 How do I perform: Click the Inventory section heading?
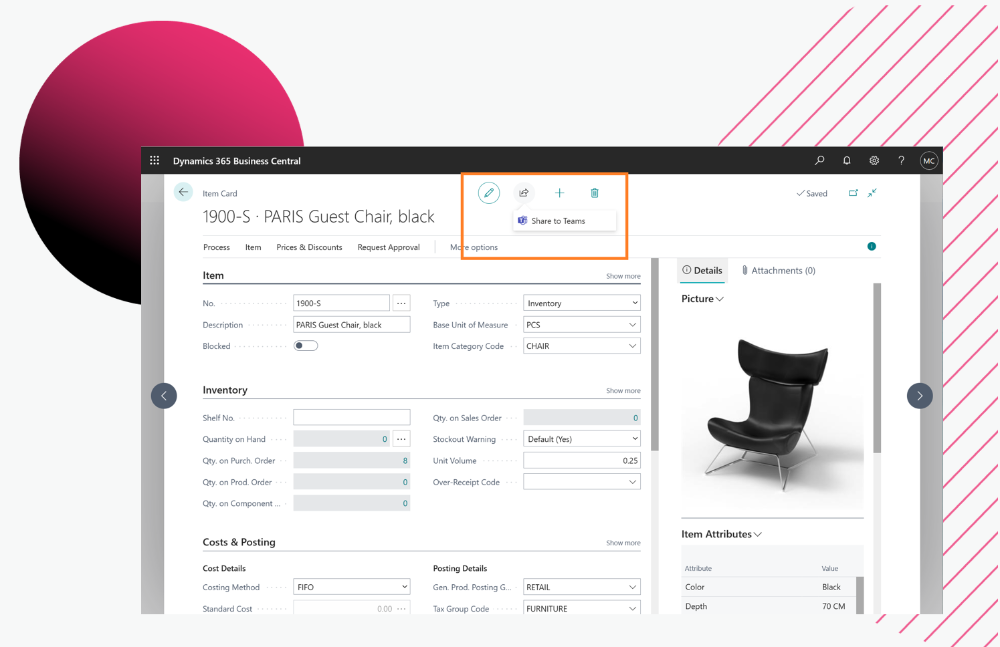[x=224, y=390]
